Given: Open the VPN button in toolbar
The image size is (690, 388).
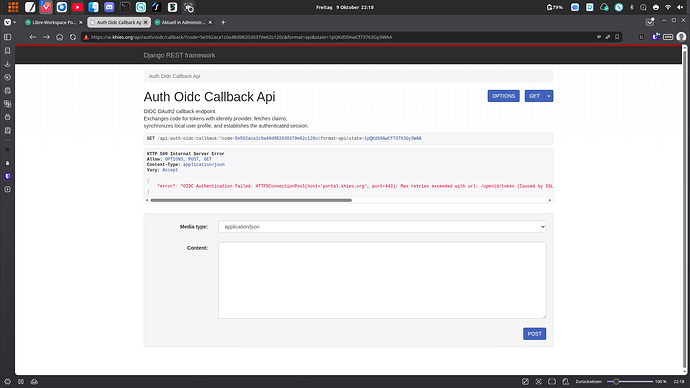Looking at the screenshot, I should [x=668, y=37].
